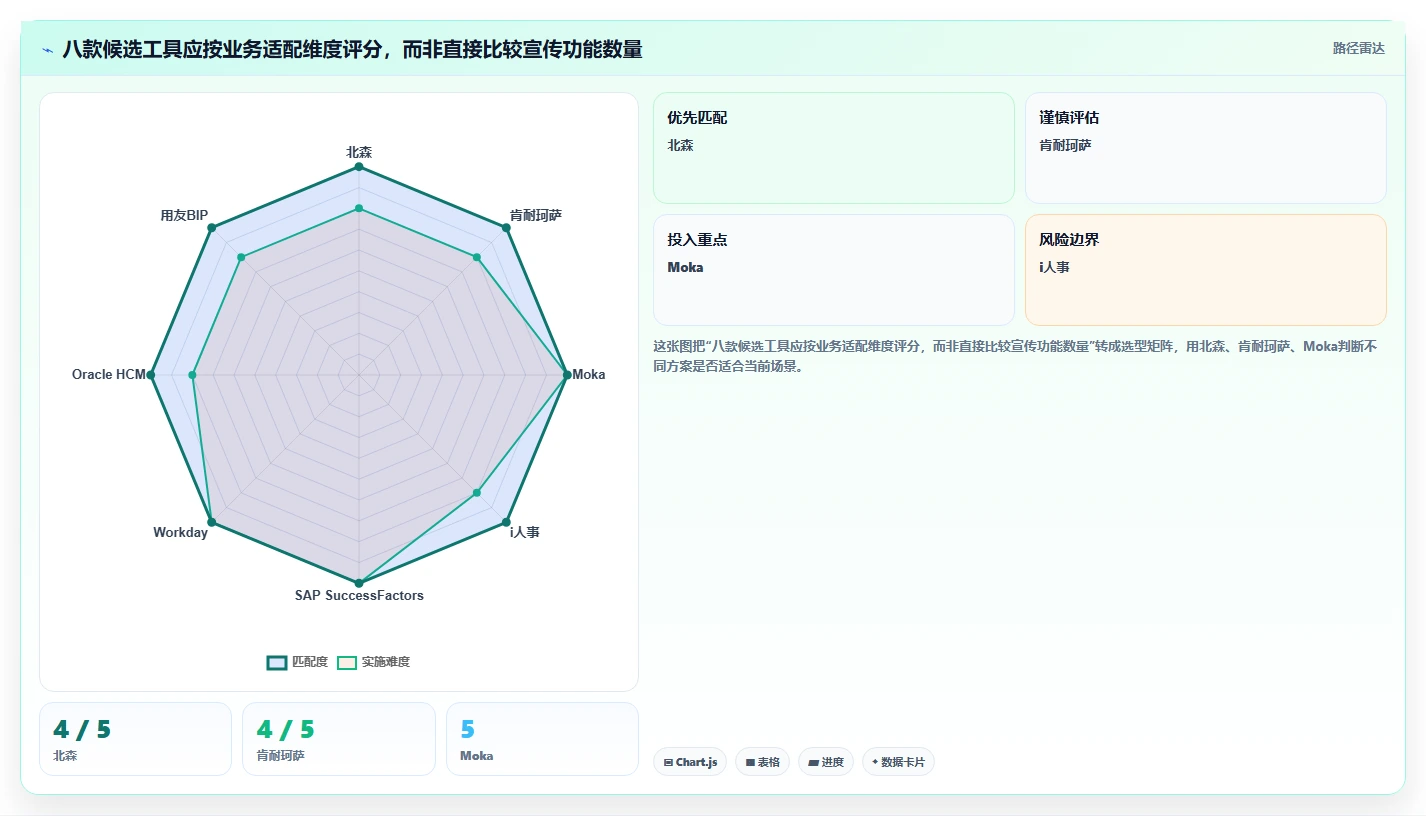1426x816 pixels.
Task: Click the Moka score card showing 5
Action: click(x=542, y=739)
